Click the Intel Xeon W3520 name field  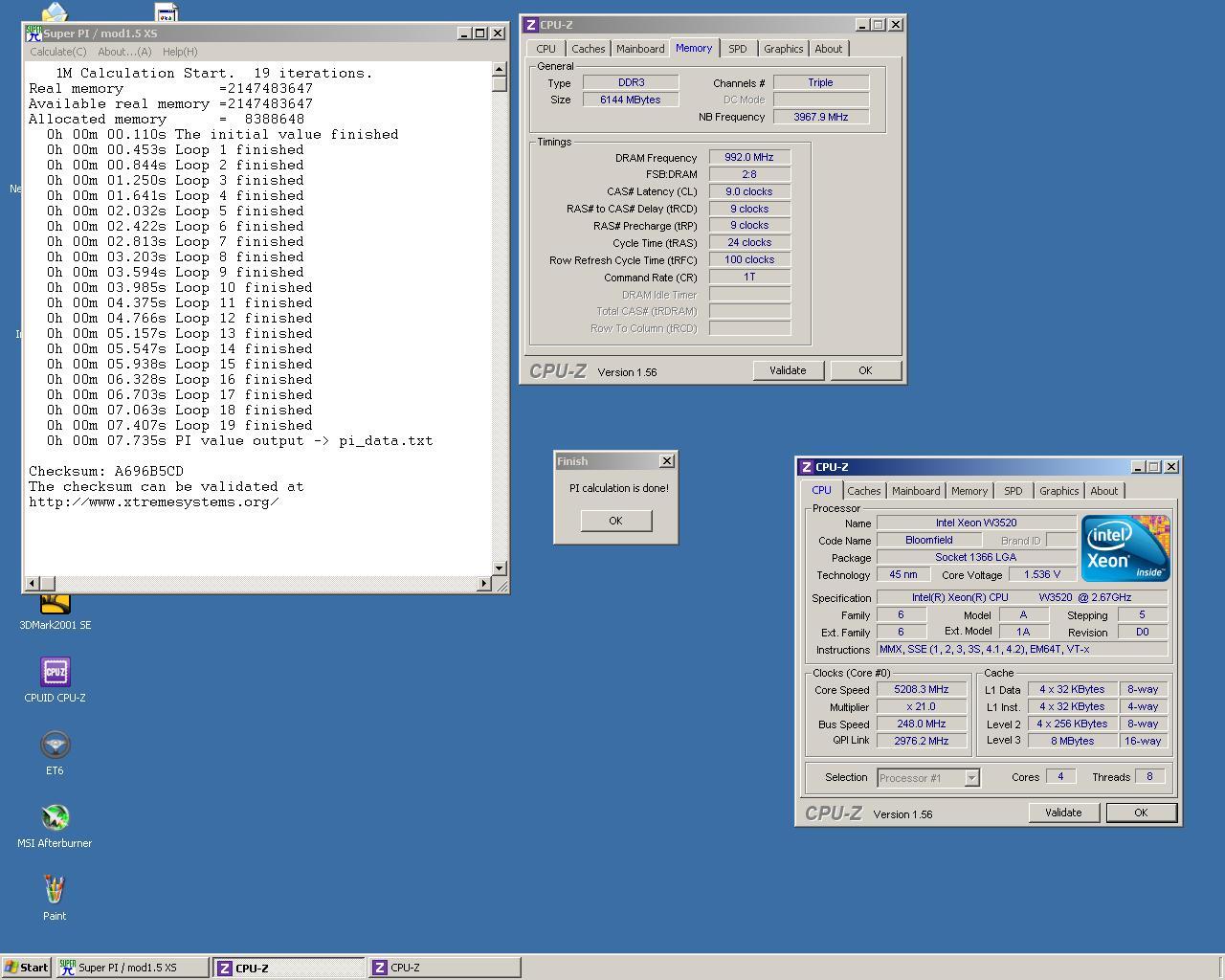(976, 523)
